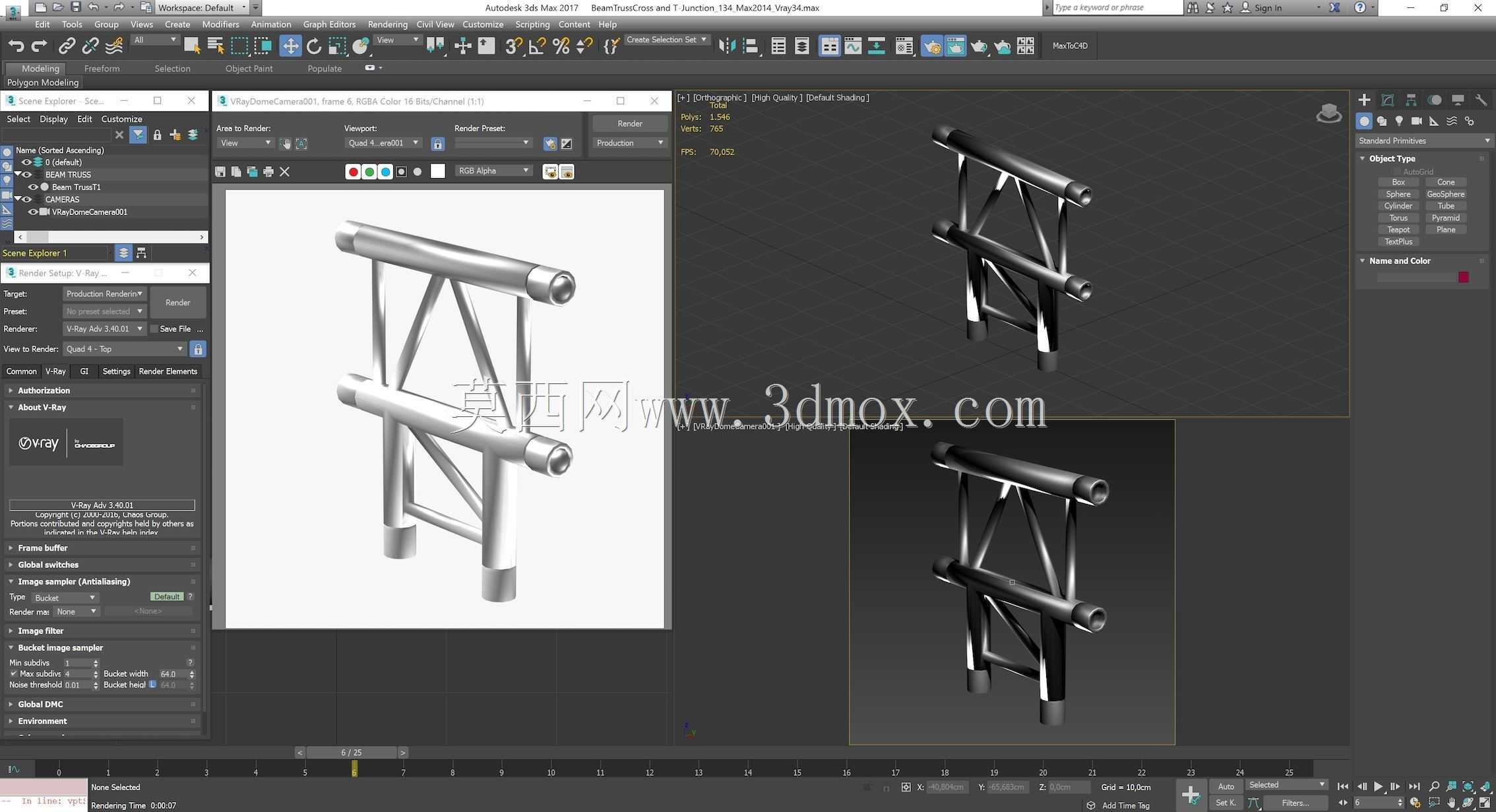Click the Redo arrow in main toolbar
Image resolution: width=1496 pixels, height=812 pixels.
(40, 46)
